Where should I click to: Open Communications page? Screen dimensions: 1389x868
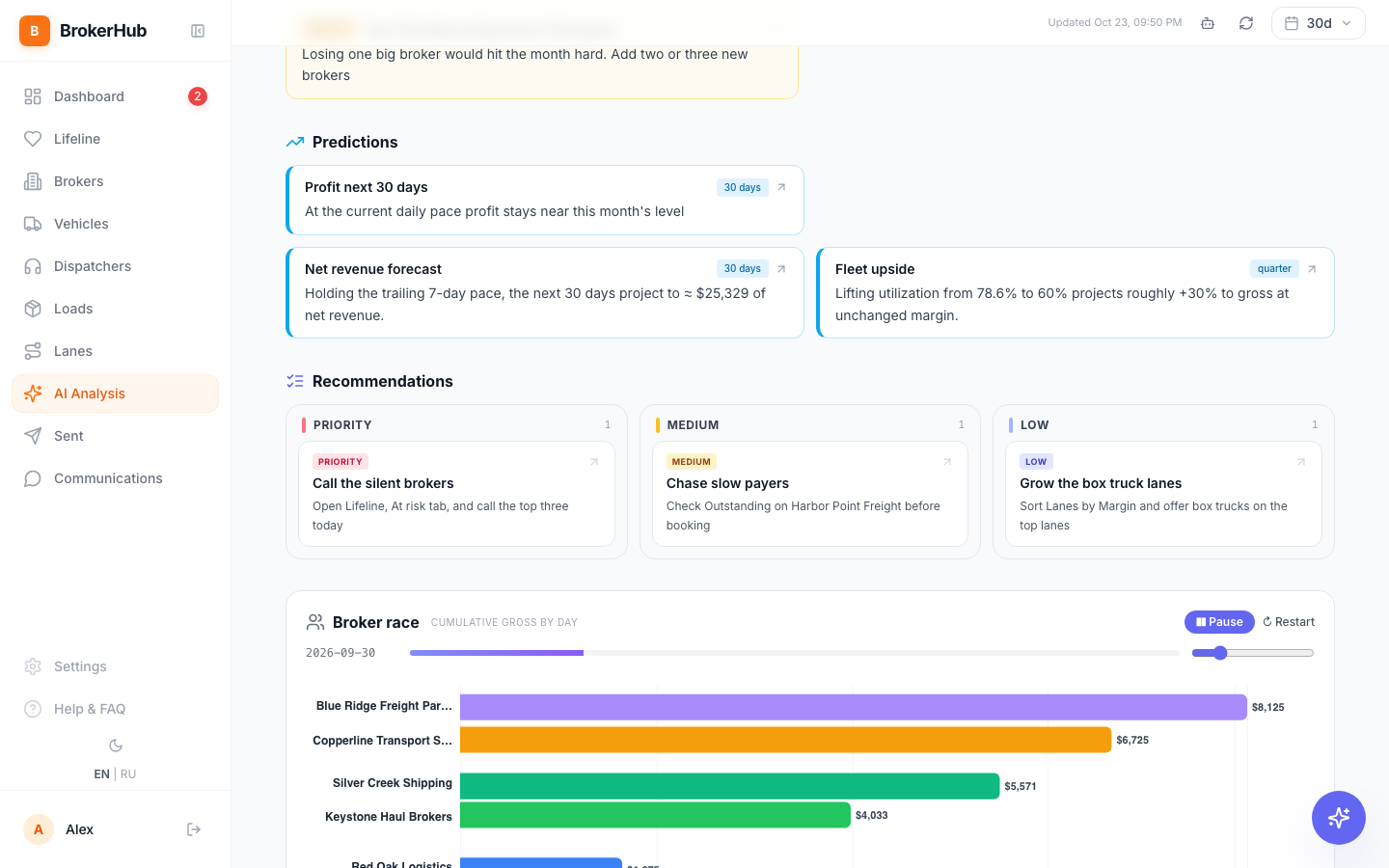point(116,478)
